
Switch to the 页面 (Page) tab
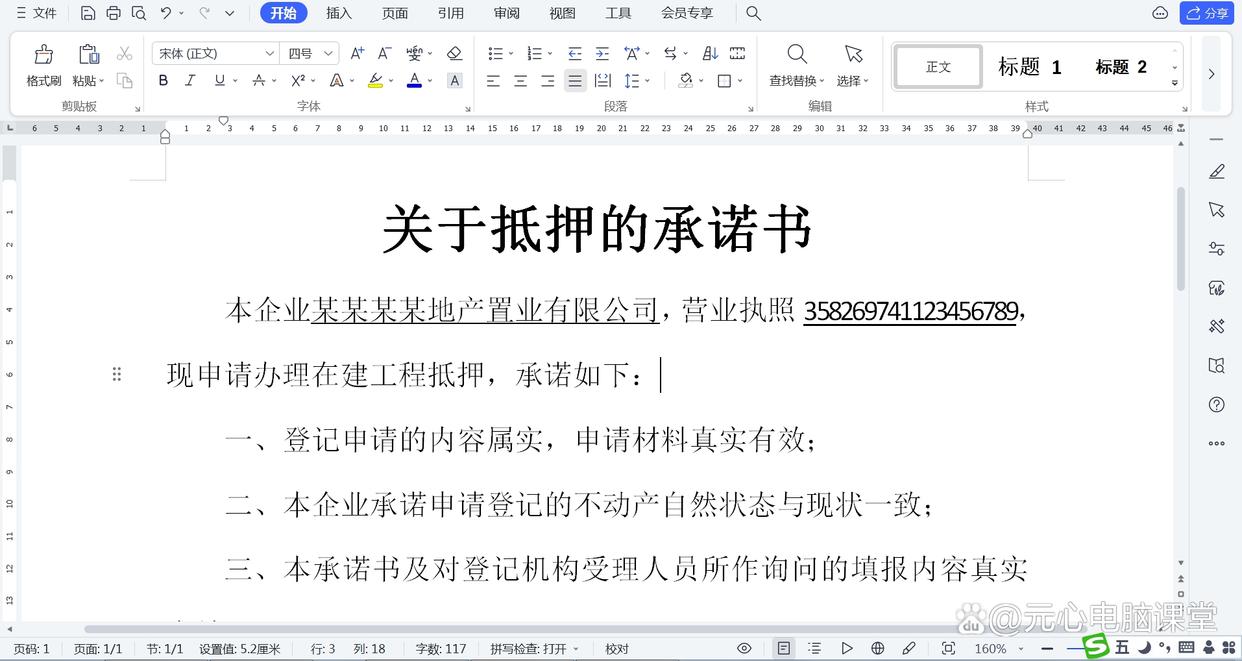click(395, 13)
